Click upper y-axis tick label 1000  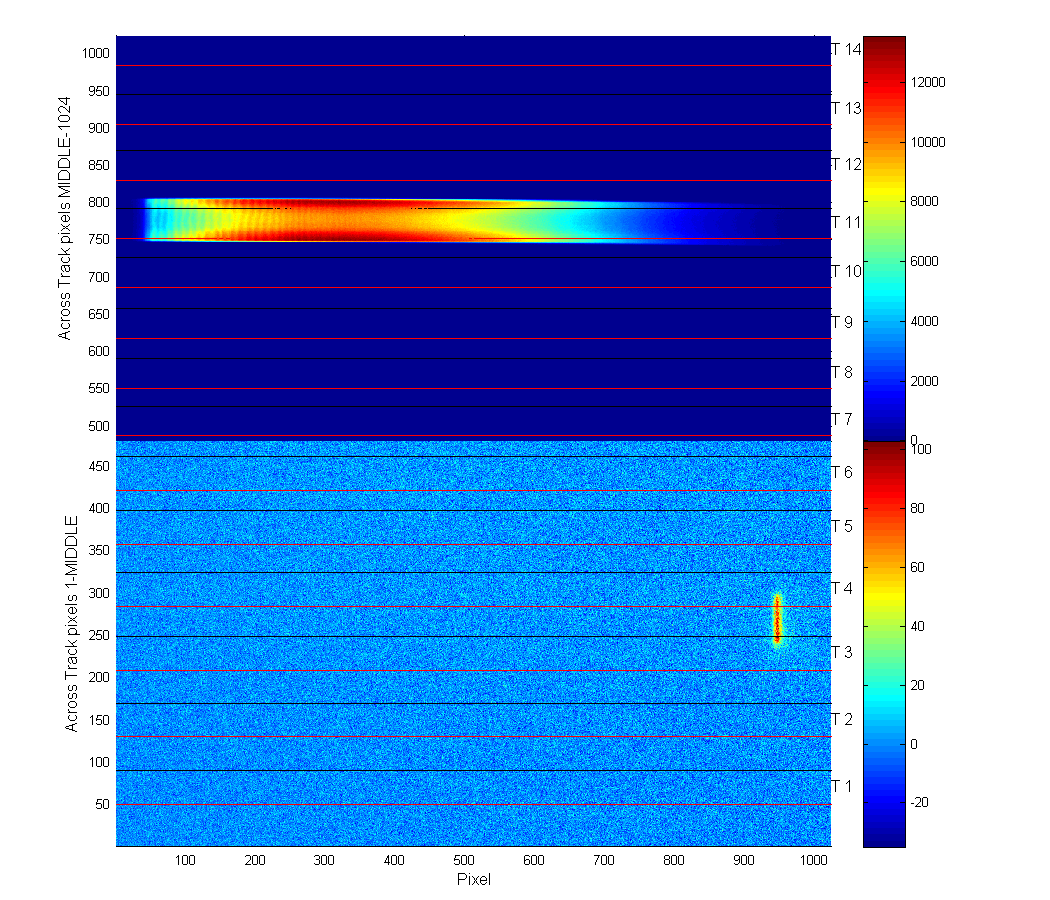coord(96,54)
